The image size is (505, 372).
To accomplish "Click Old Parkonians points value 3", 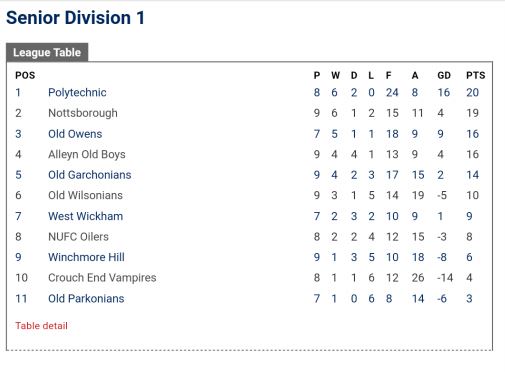I will coord(469,298).
